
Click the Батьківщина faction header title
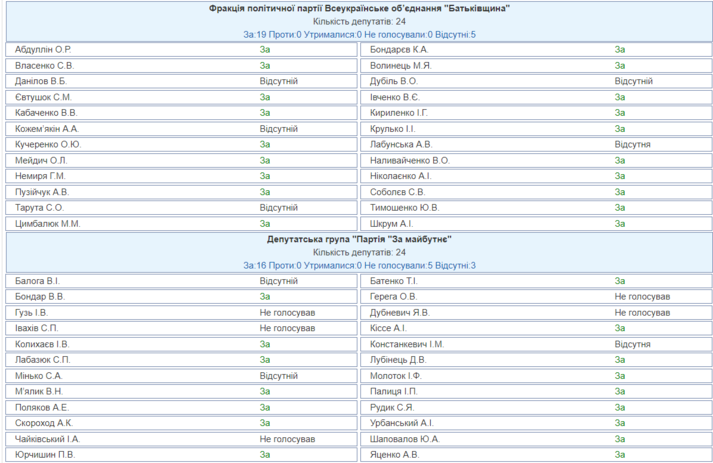(x=359, y=8)
